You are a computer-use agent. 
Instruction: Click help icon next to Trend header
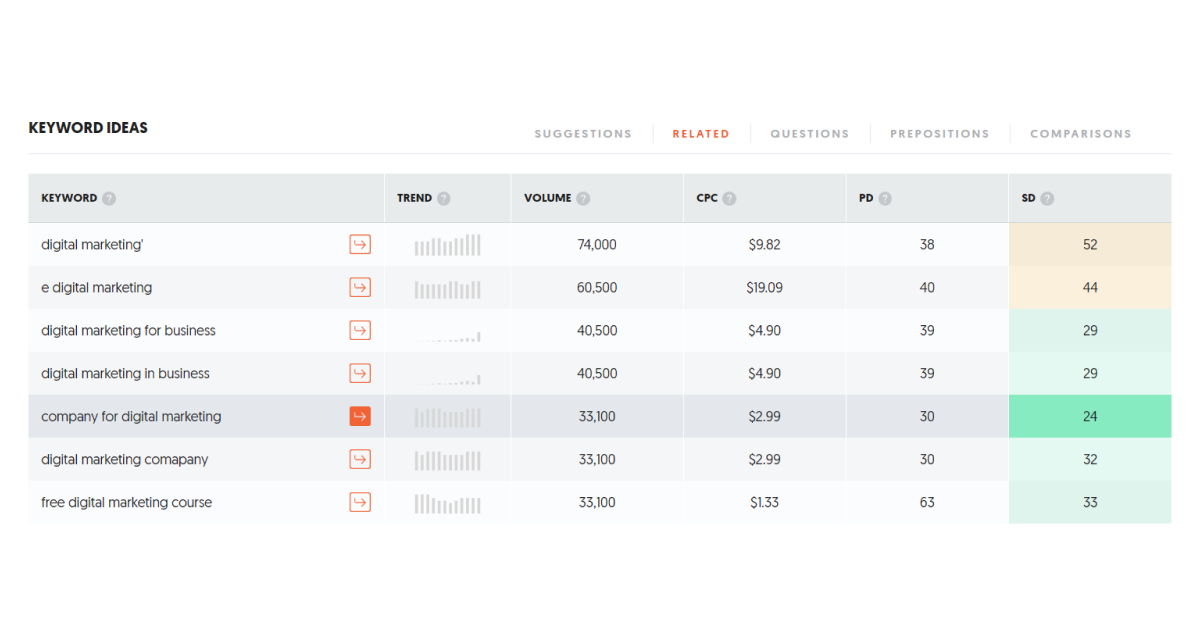coord(444,198)
